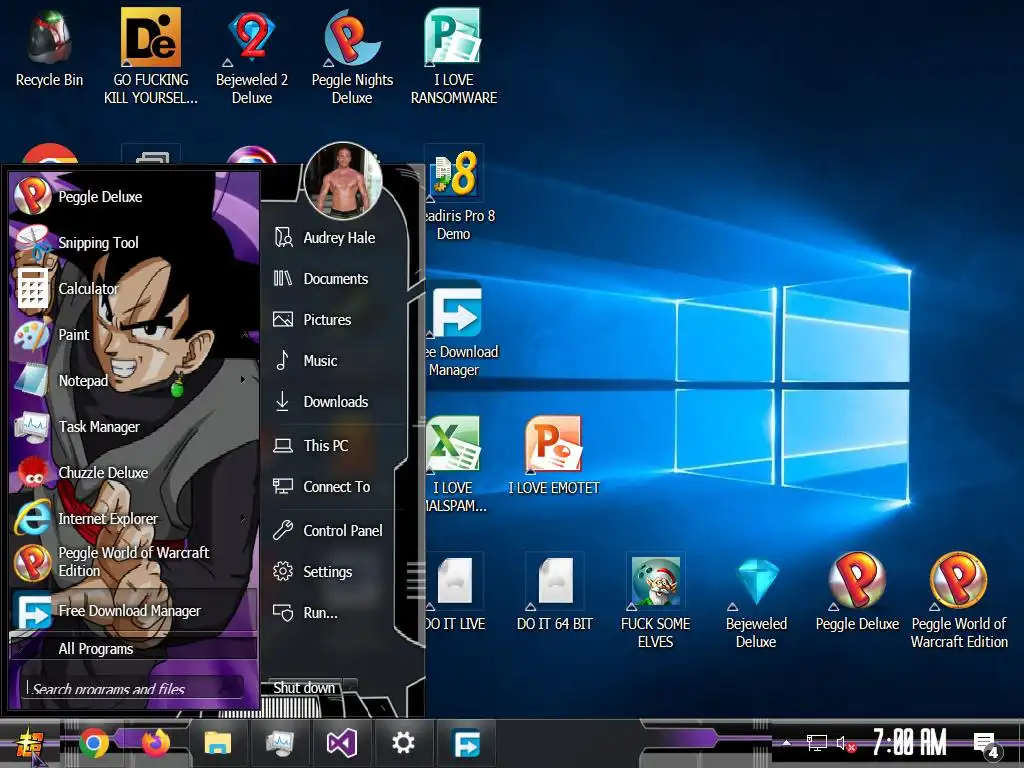Click the muted volume tray icon
This screenshot has width=1024, height=768.
[x=846, y=743]
